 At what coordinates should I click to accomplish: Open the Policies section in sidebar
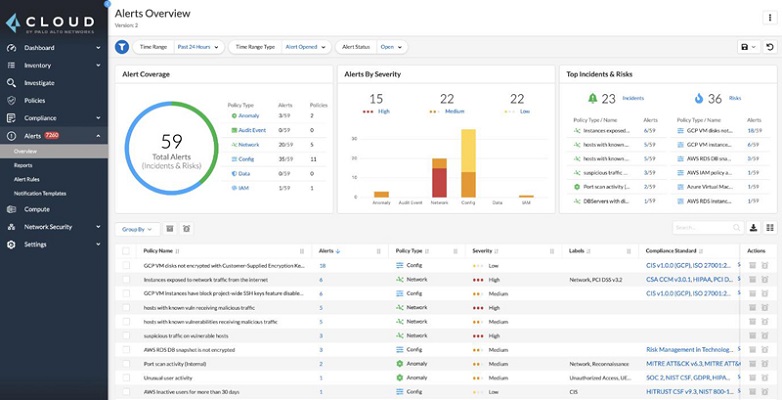(x=34, y=100)
